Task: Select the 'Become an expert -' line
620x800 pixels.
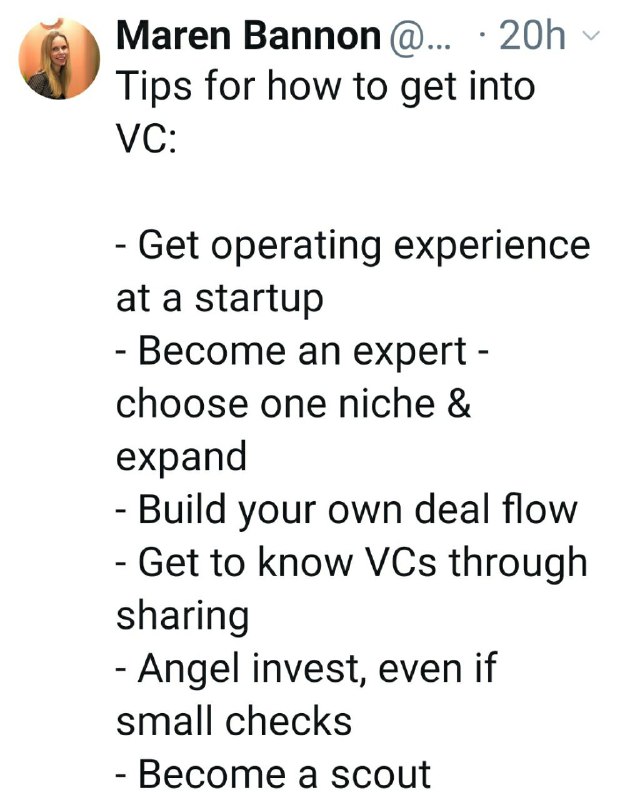Action: [x=303, y=352]
